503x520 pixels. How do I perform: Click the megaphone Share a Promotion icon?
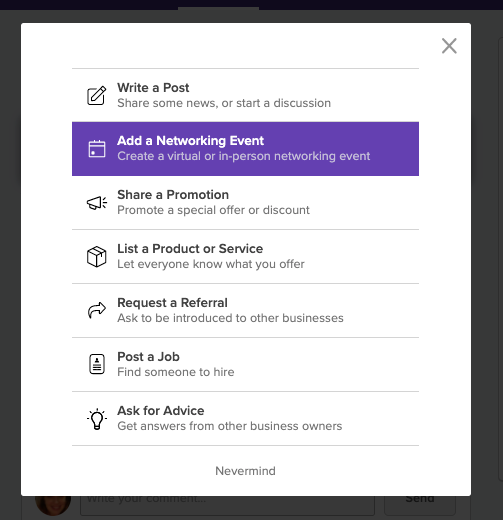[x=97, y=203]
